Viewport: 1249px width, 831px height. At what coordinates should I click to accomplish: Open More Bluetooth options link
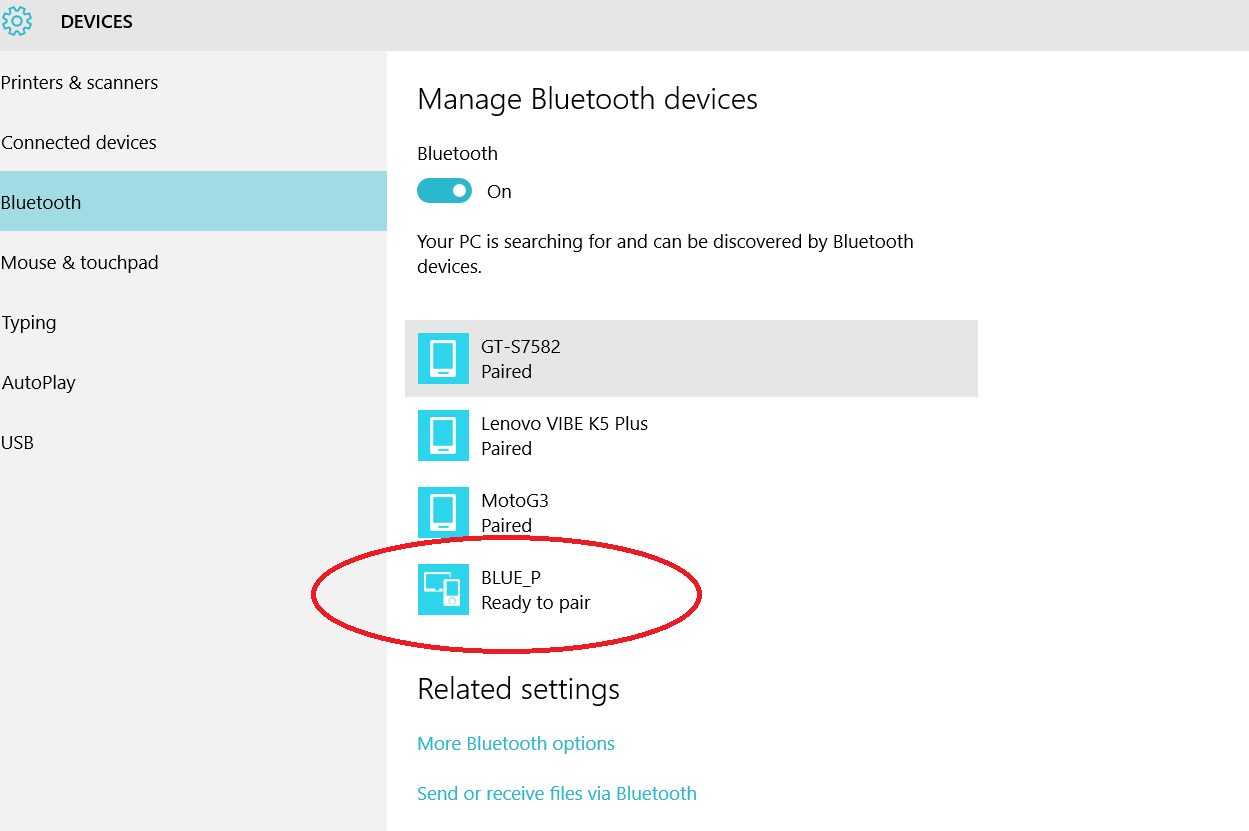pos(516,744)
